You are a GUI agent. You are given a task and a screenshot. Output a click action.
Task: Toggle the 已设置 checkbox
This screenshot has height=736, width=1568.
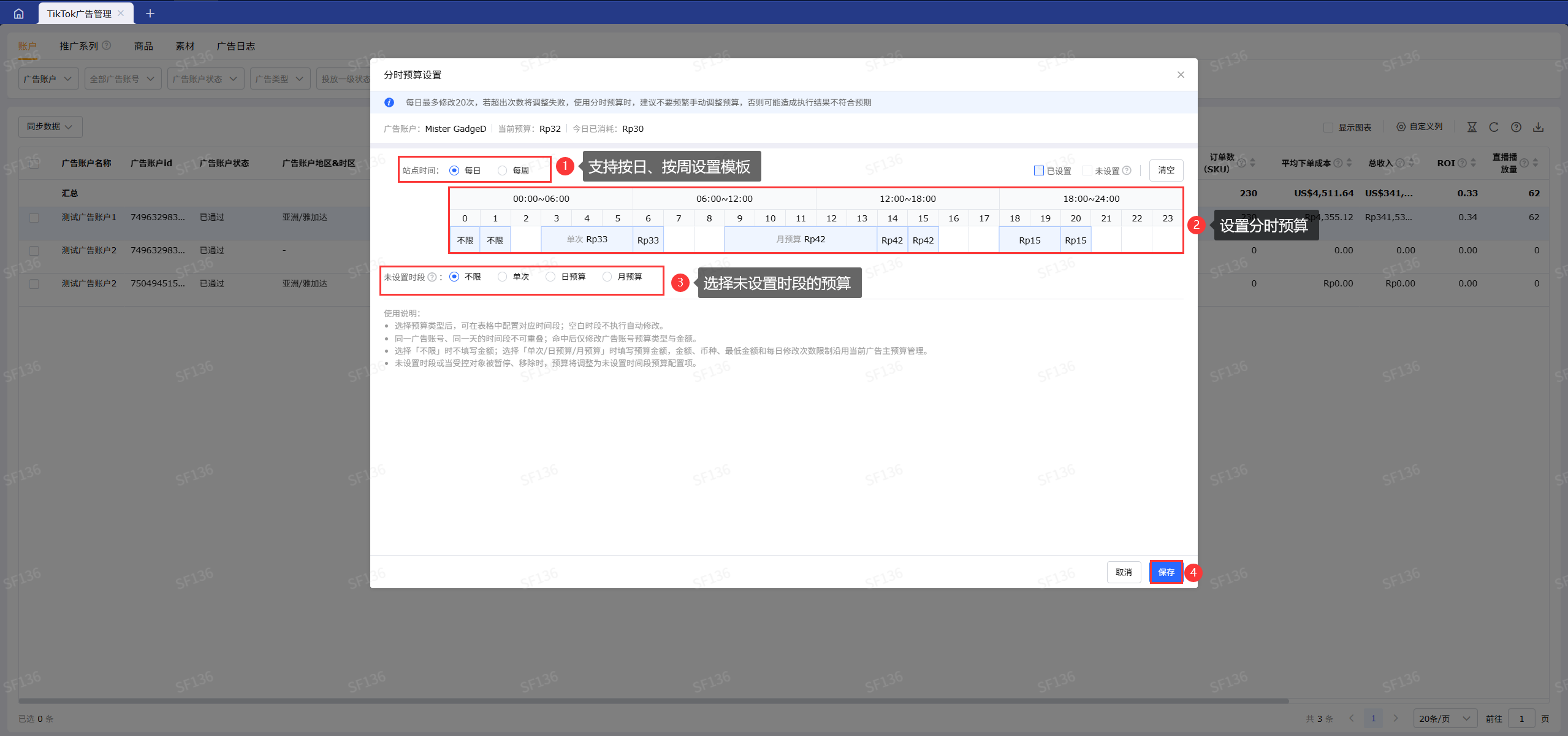tap(1039, 171)
